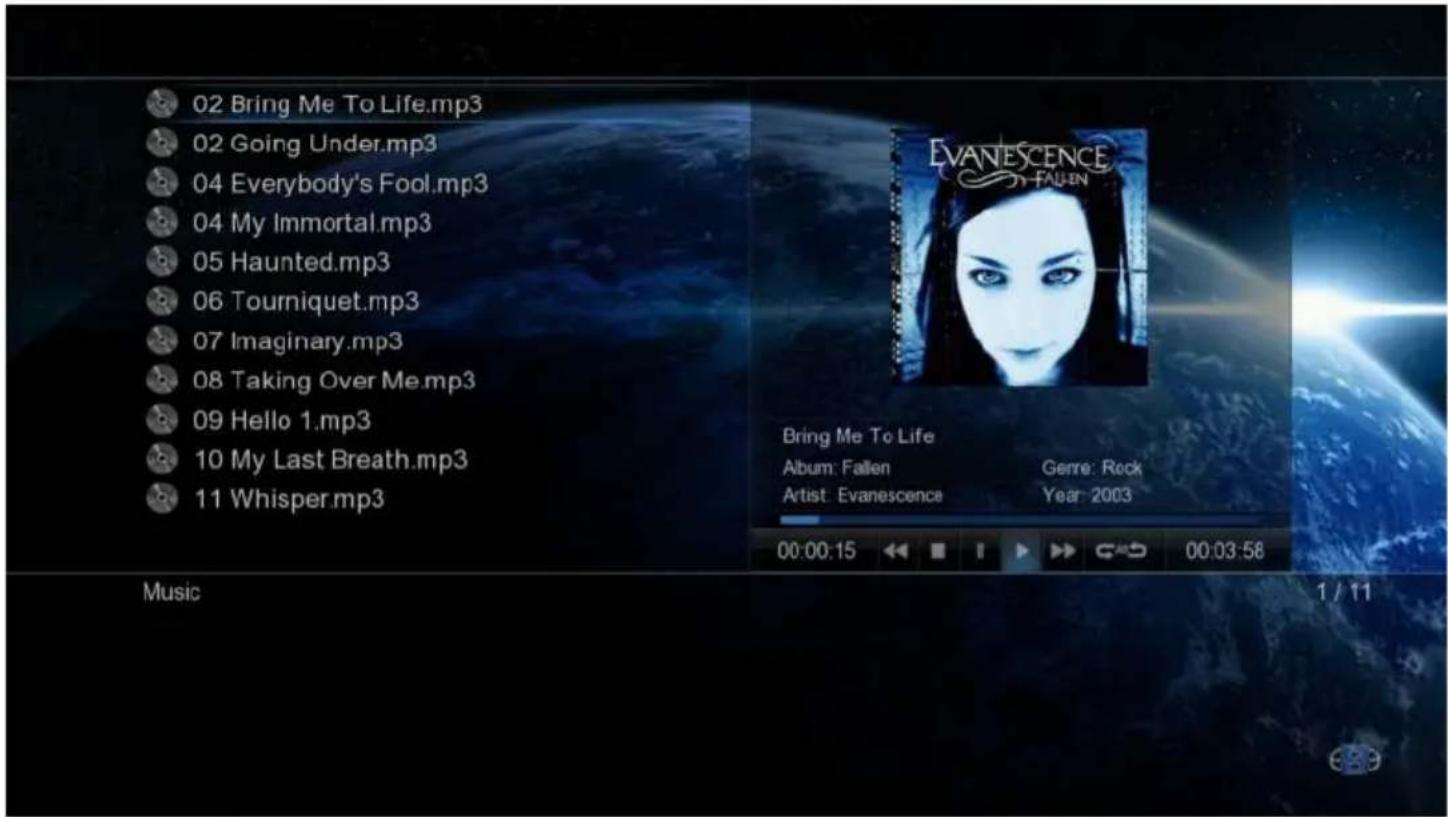The width and height of the screenshot is (1448, 817).
Task: Click the Album: Fallen info line
Action: tap(836, 467)
